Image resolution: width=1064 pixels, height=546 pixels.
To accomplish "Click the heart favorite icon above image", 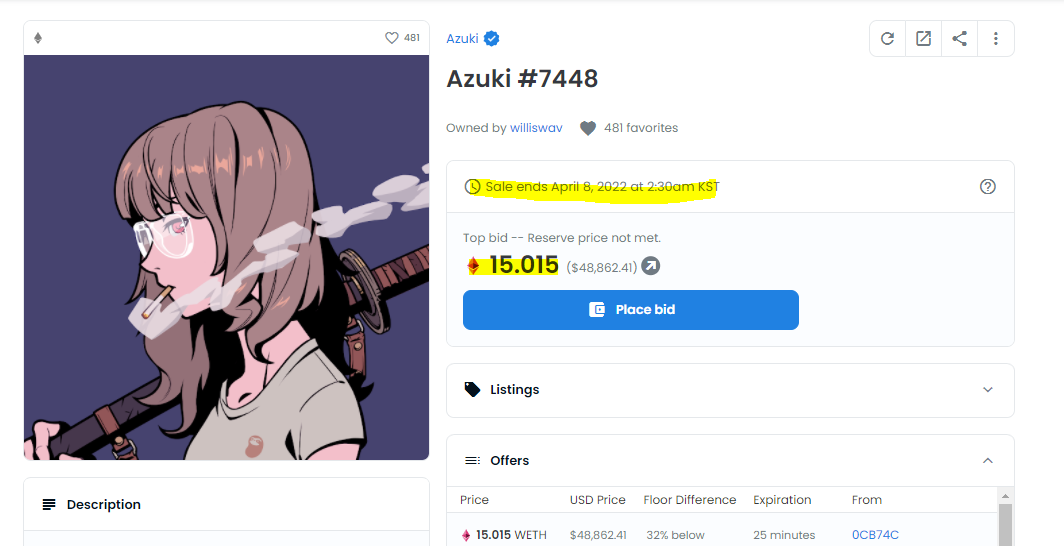I will pos(392,38).
